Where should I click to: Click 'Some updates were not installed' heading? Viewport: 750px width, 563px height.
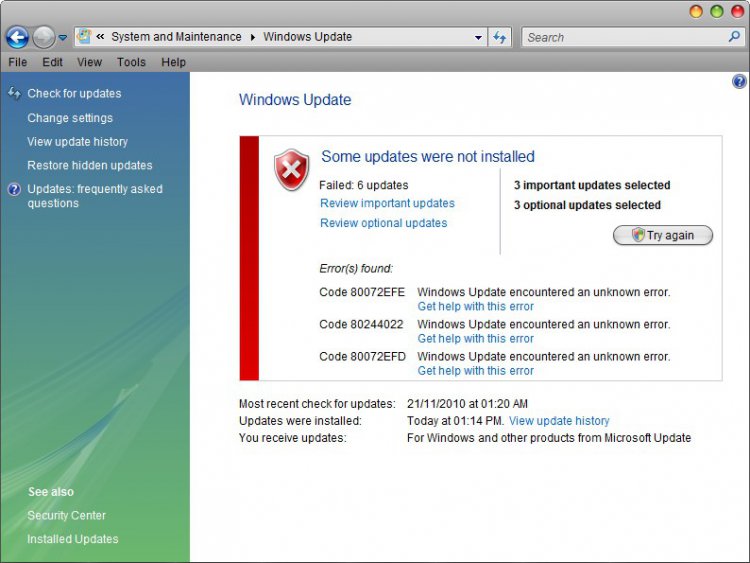428,156
